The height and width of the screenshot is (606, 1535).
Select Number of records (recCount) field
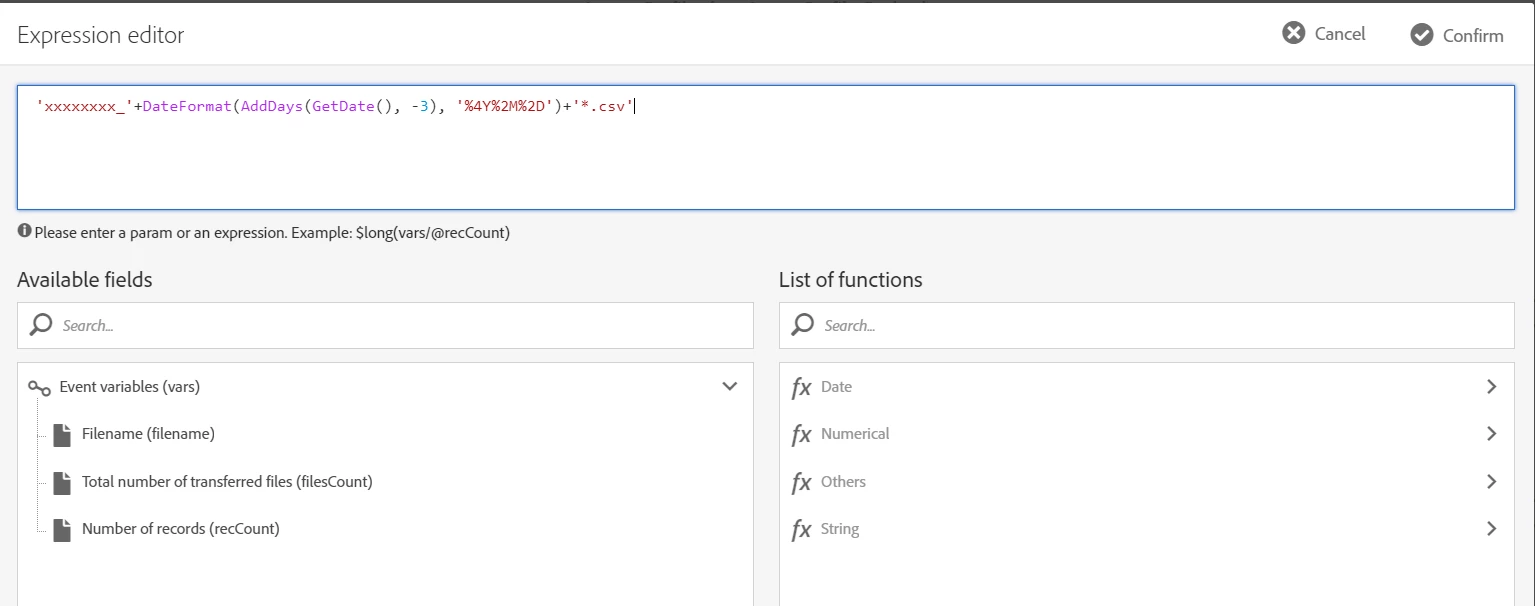pos(180,529)
